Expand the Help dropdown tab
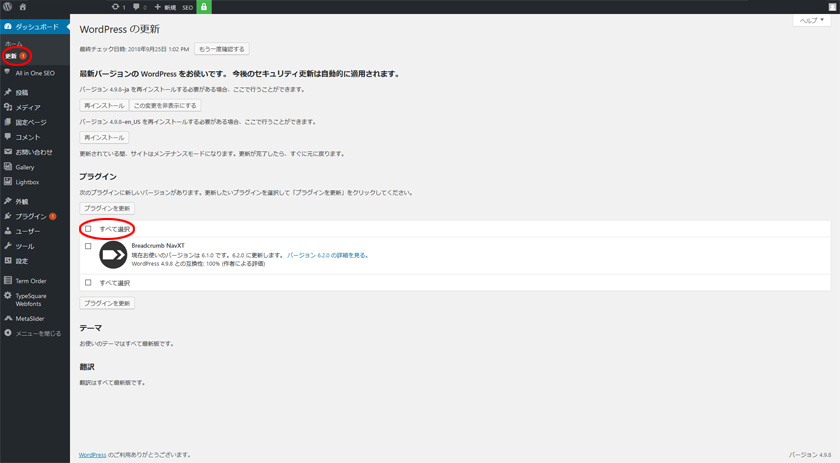Screen dimensions: 840x463 coord(812,20)
